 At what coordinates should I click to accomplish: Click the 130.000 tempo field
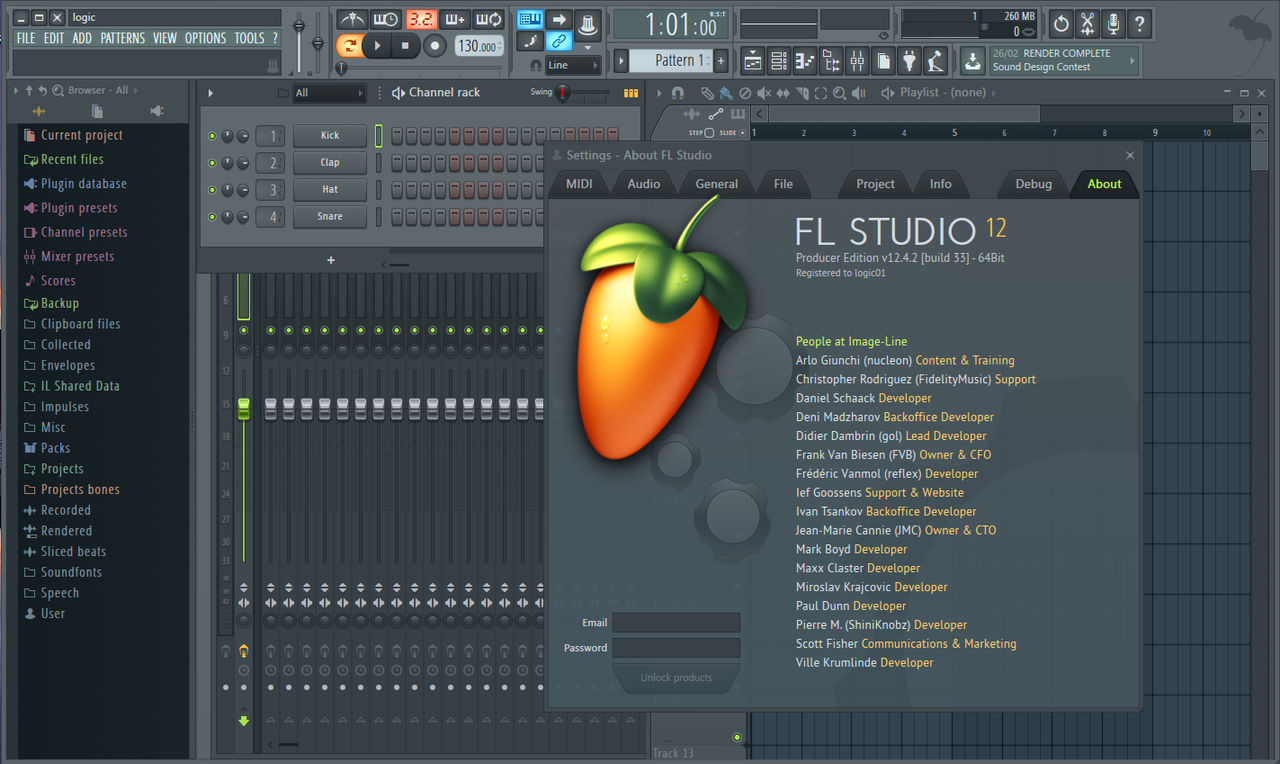pos(479,45)
